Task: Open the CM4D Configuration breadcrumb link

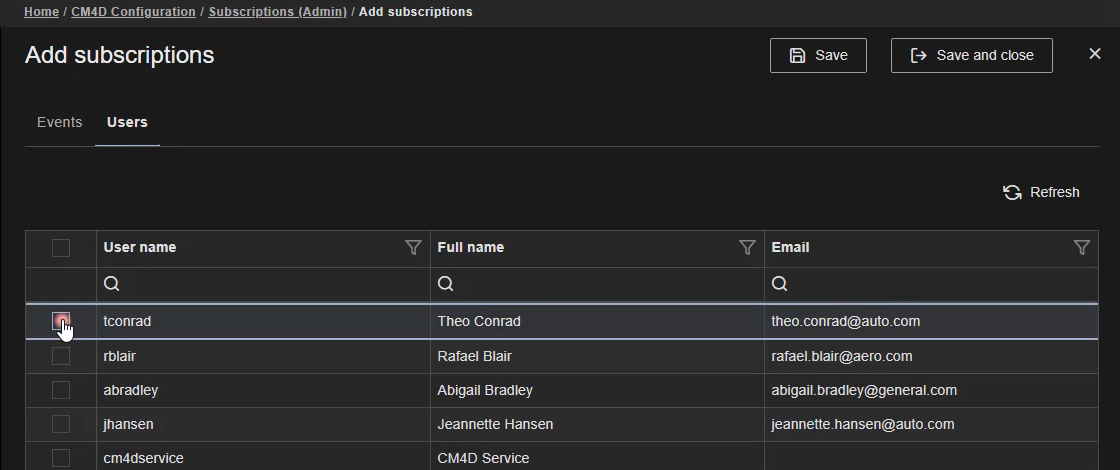Action: [x=133, y=12]
